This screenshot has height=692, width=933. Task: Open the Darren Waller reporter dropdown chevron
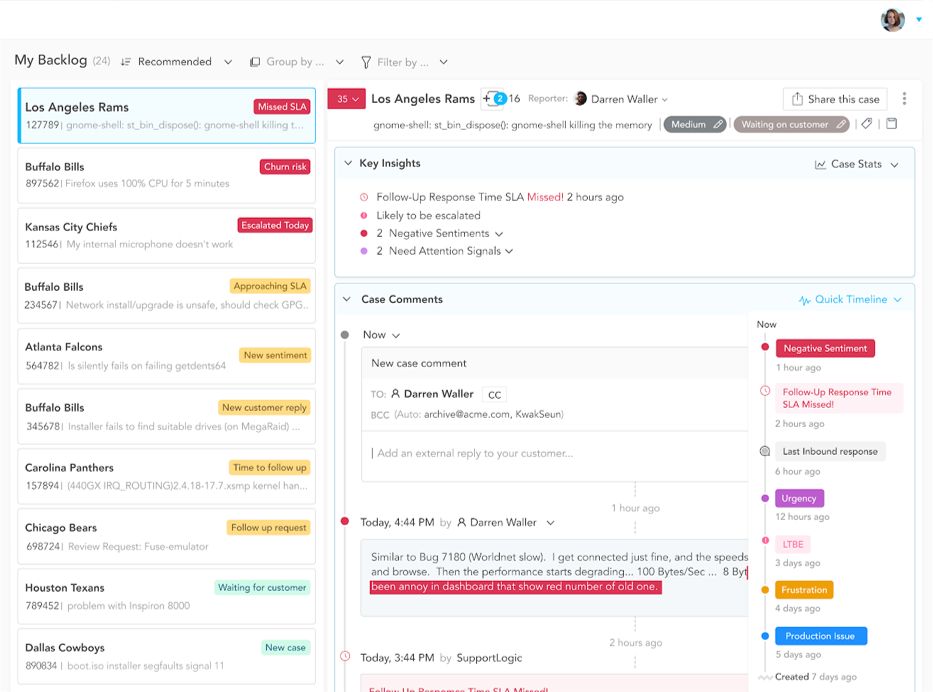click(x=665, y=100)
